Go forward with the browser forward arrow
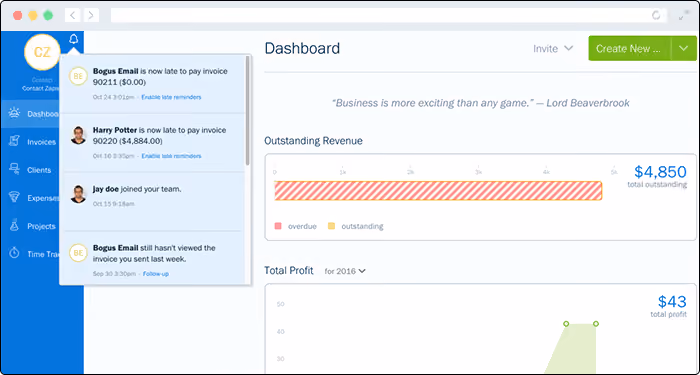This screenshot has height=375, width=700. (91, 16)
